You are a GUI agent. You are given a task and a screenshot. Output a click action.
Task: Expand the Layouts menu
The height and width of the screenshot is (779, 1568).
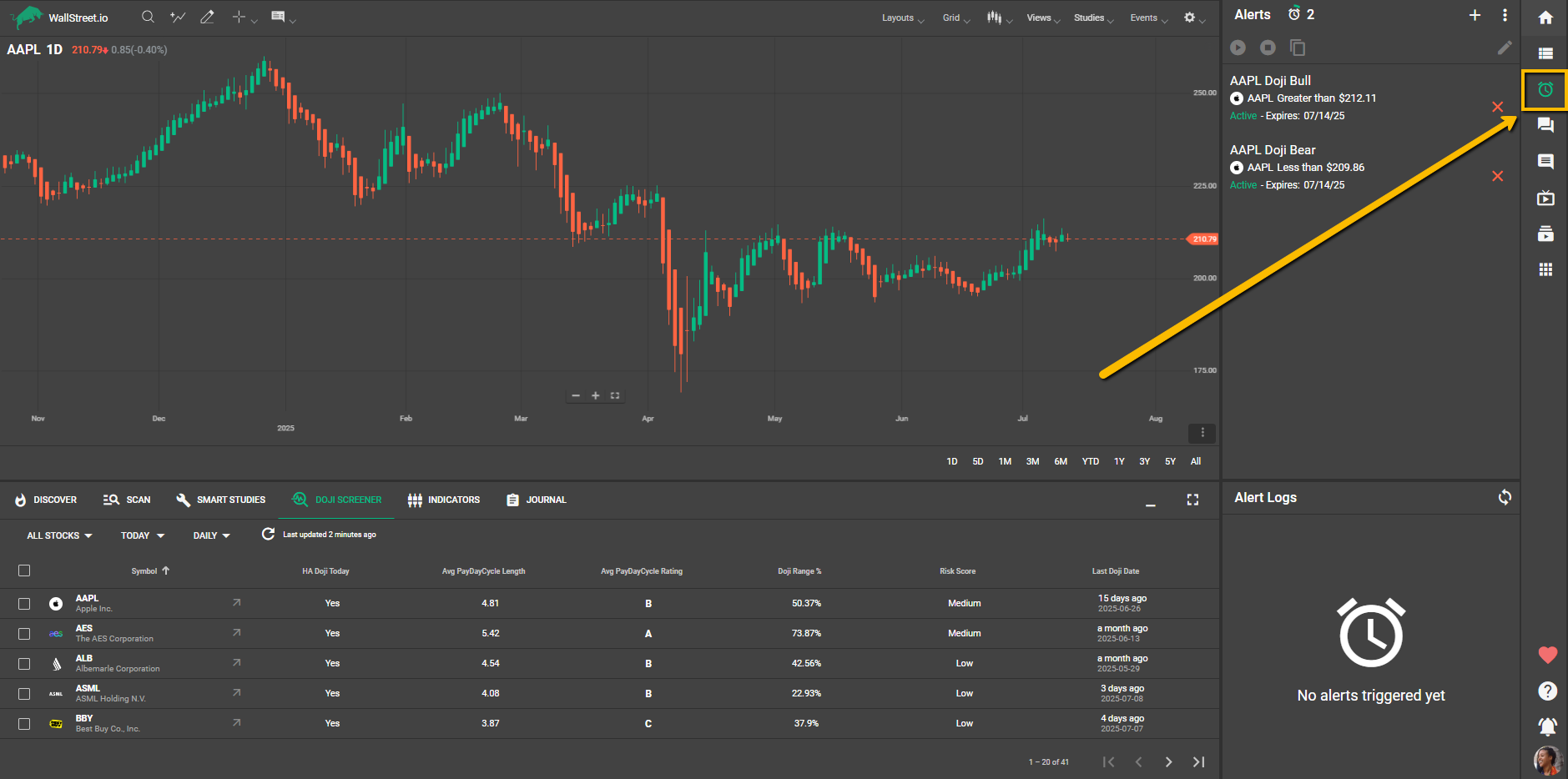pos(903,18)
